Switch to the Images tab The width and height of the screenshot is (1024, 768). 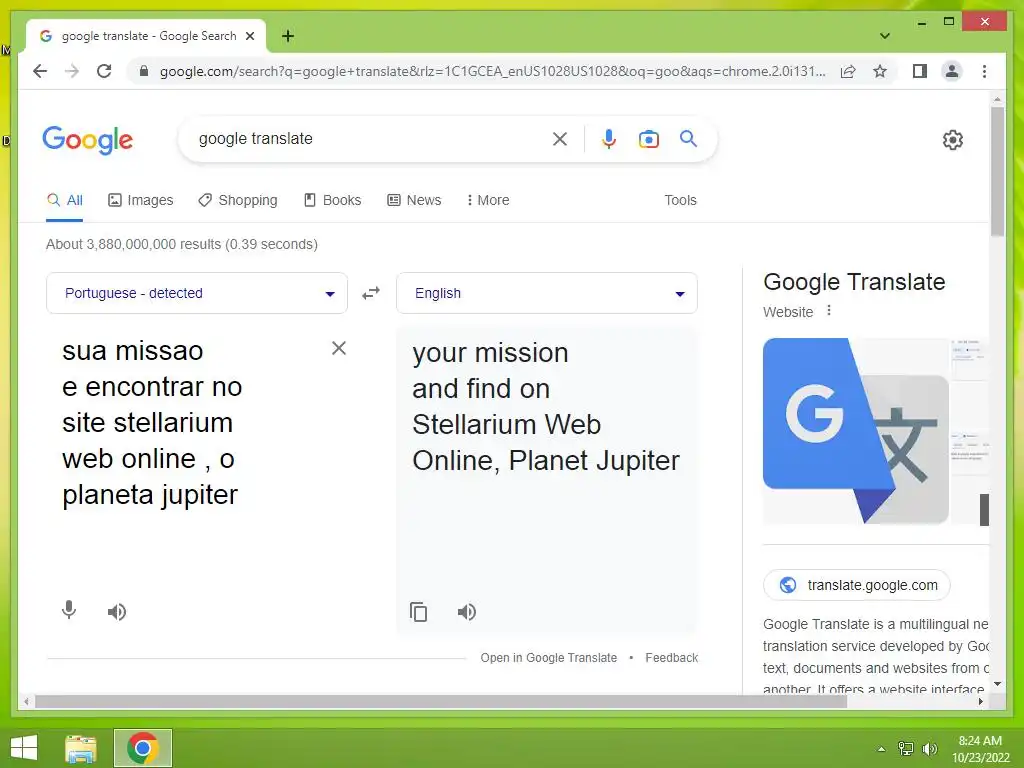(140, 200)
